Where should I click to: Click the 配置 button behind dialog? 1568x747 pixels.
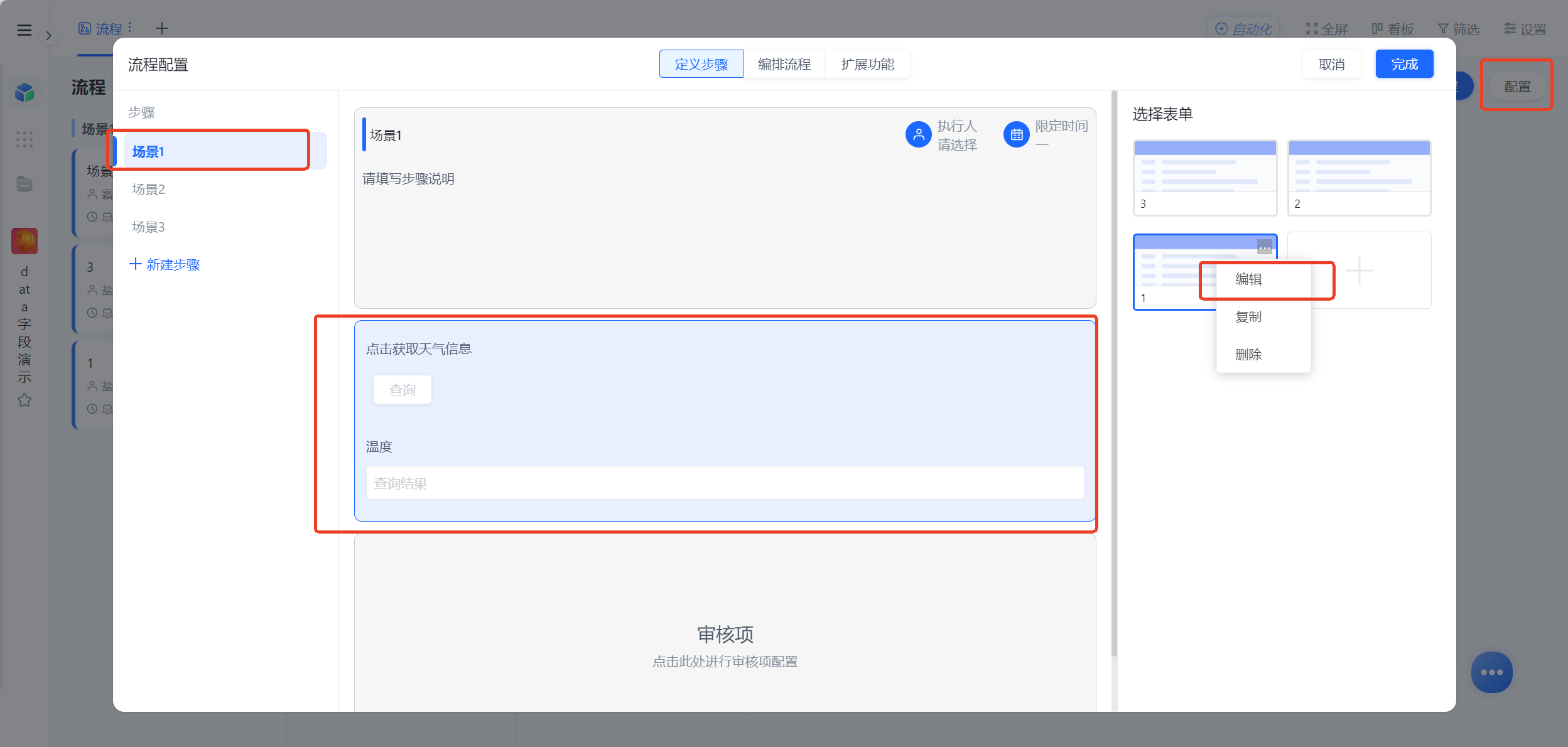1517,86
